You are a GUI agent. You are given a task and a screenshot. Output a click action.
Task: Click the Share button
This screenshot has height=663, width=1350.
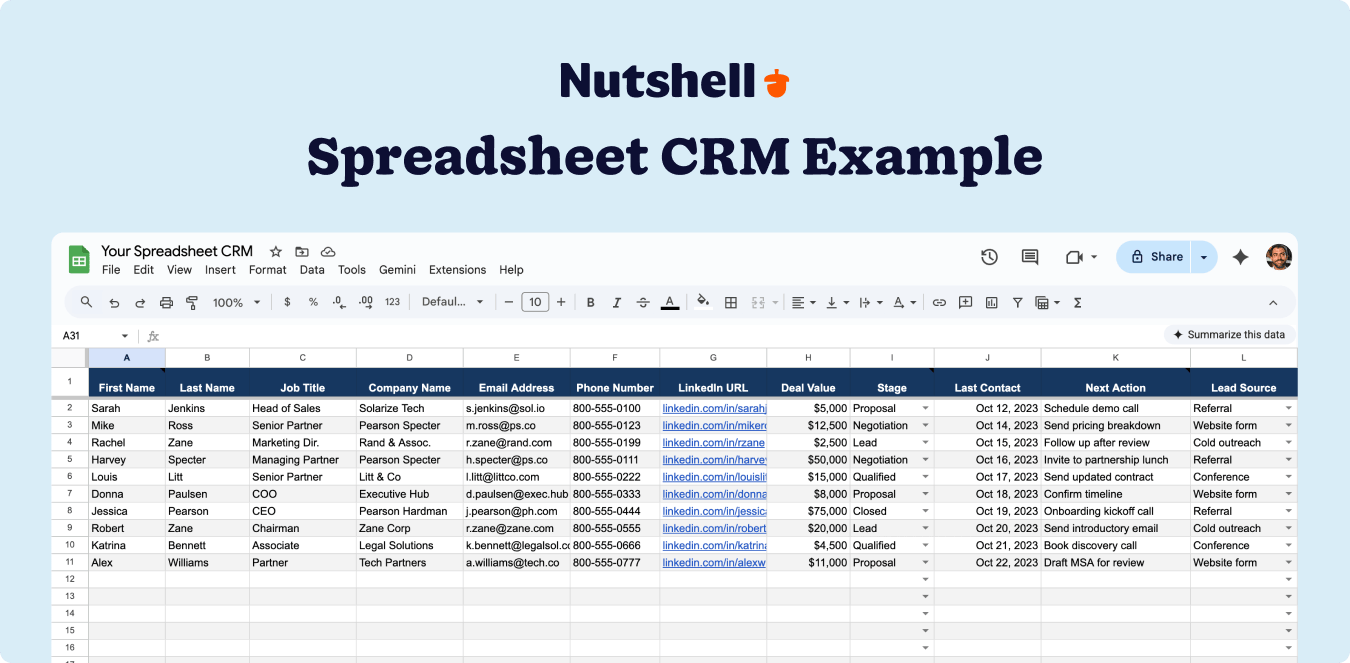click(x=1155, y=257)
